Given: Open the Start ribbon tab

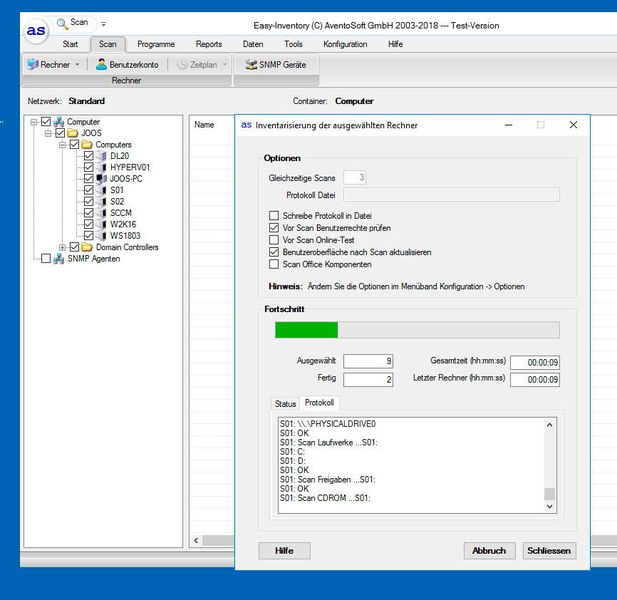Looking at the screenshot, I should pos(70,44).
